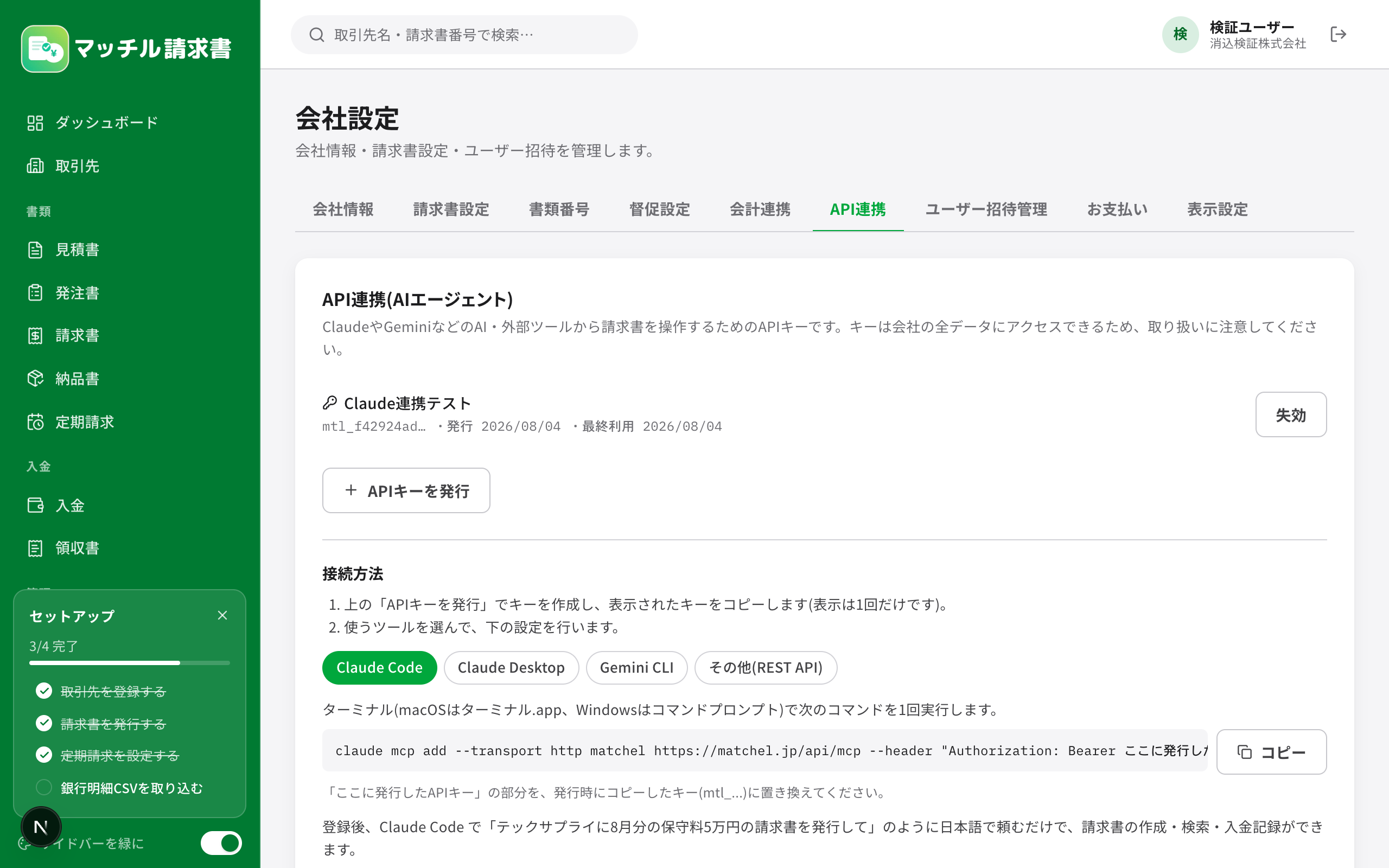The image size is (1389, 868).
Task: Switch to お支払い tab
Action: [x=1117, y=209]
